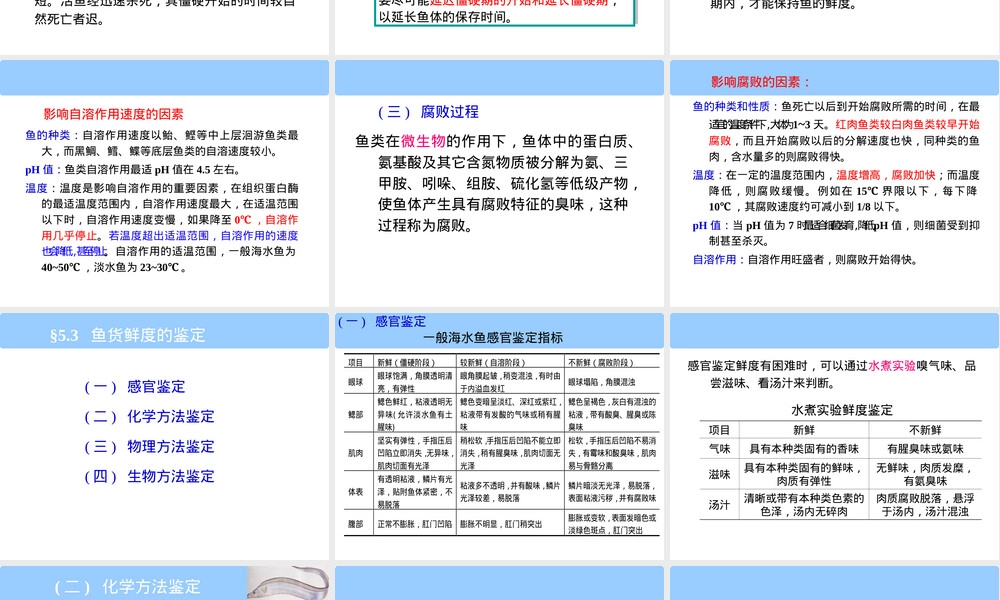The height and width of the screenshot is (600, 1000).
Task: Click the red heading 影响腐败的因素:
Action: [760, 82]
